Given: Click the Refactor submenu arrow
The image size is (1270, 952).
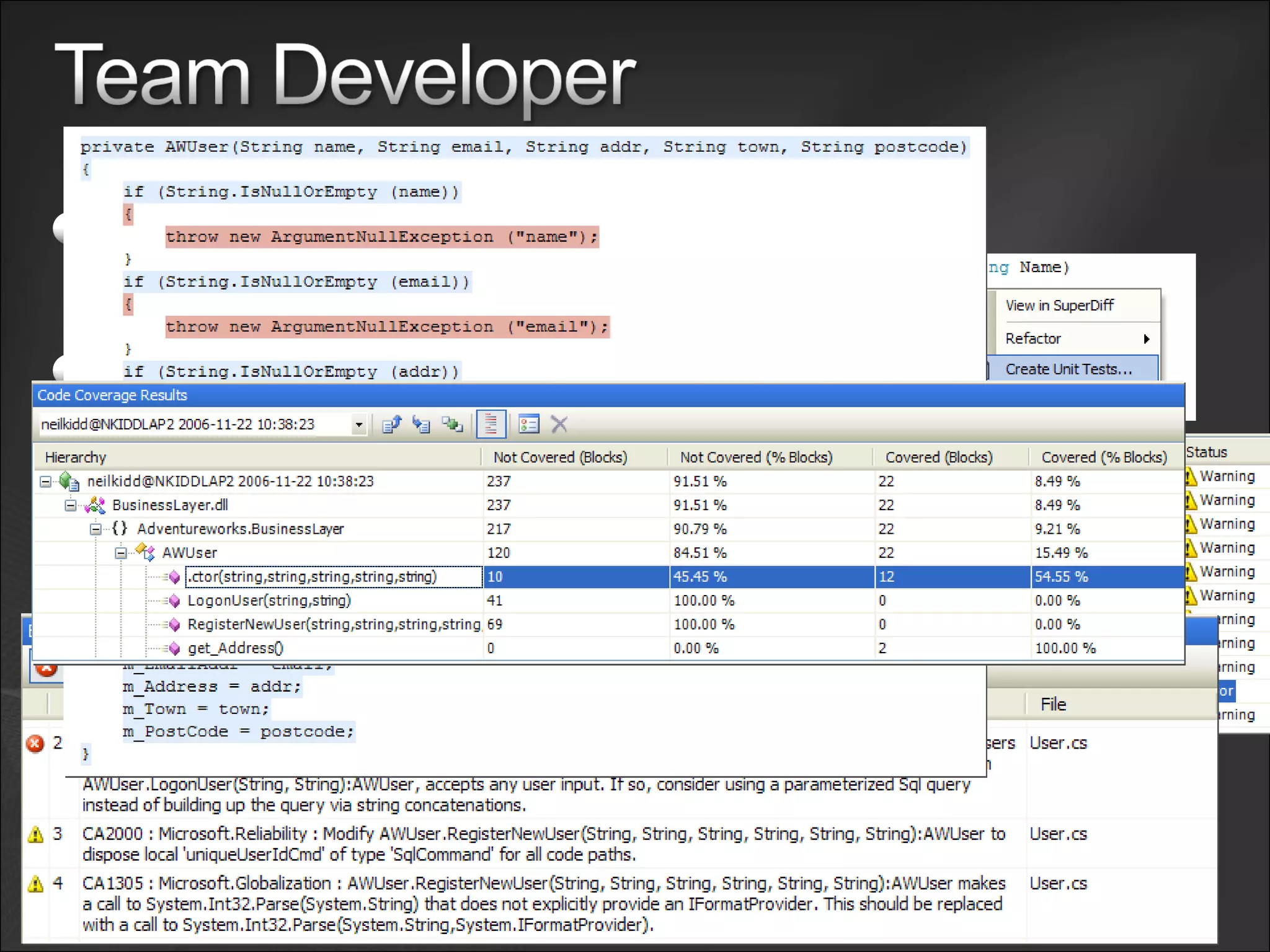Looking at the screenshot, I should [x=1147, y=339].
